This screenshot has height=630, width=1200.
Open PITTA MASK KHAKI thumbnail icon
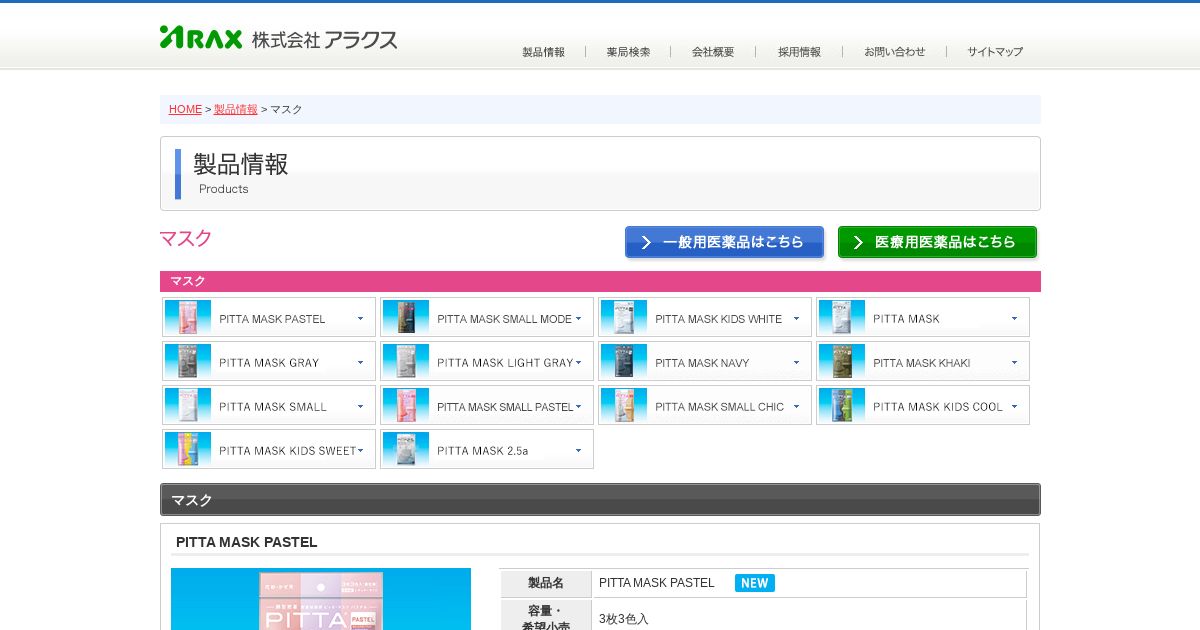coord(842,361)
